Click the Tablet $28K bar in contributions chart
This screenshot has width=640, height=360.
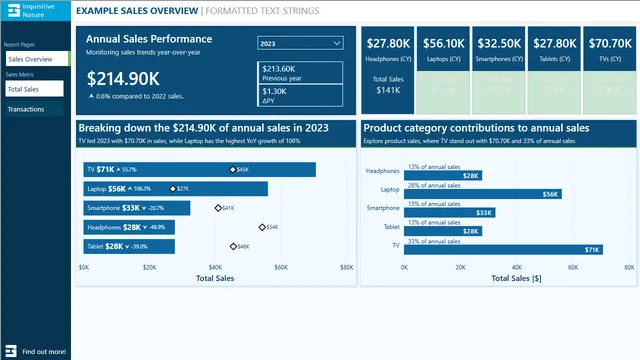point(443,231)
